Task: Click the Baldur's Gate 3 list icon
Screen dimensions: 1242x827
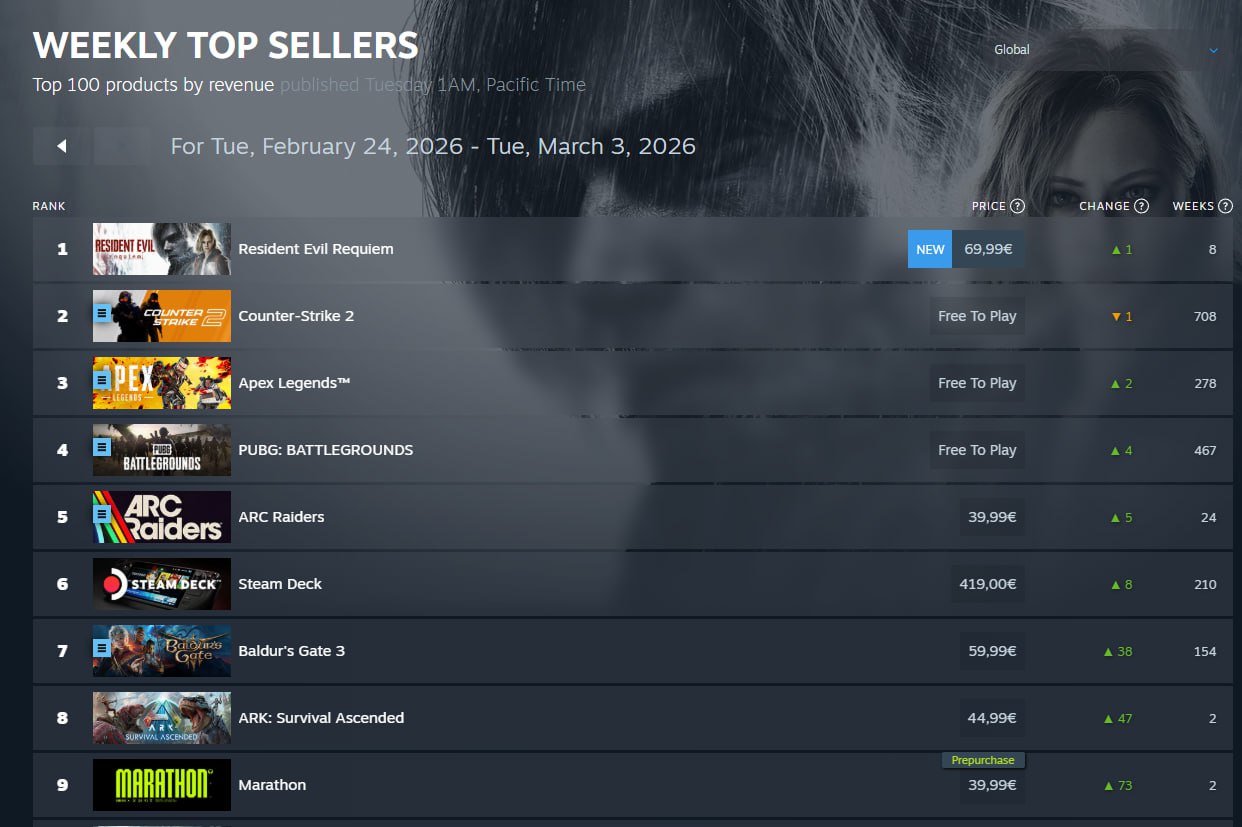Action: pyautogui.click(x=101, y=648)
